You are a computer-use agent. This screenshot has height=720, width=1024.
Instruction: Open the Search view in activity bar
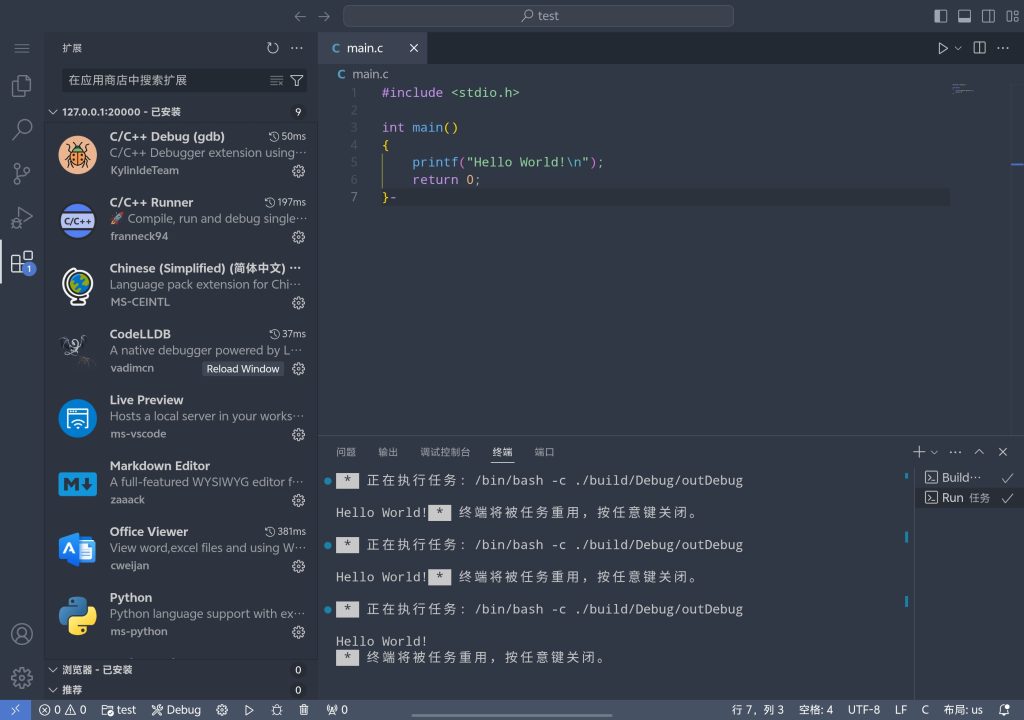pos(21,130)
